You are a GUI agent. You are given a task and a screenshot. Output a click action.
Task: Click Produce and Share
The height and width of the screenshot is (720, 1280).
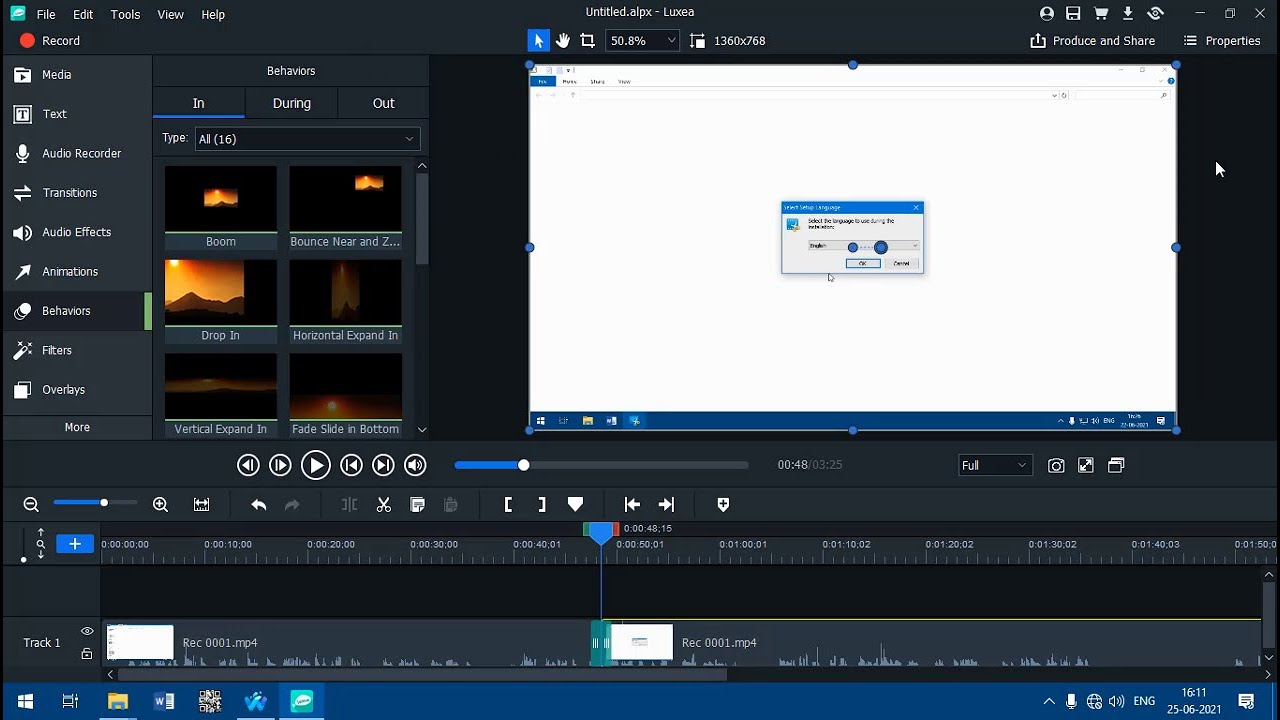pos(1092,40)
